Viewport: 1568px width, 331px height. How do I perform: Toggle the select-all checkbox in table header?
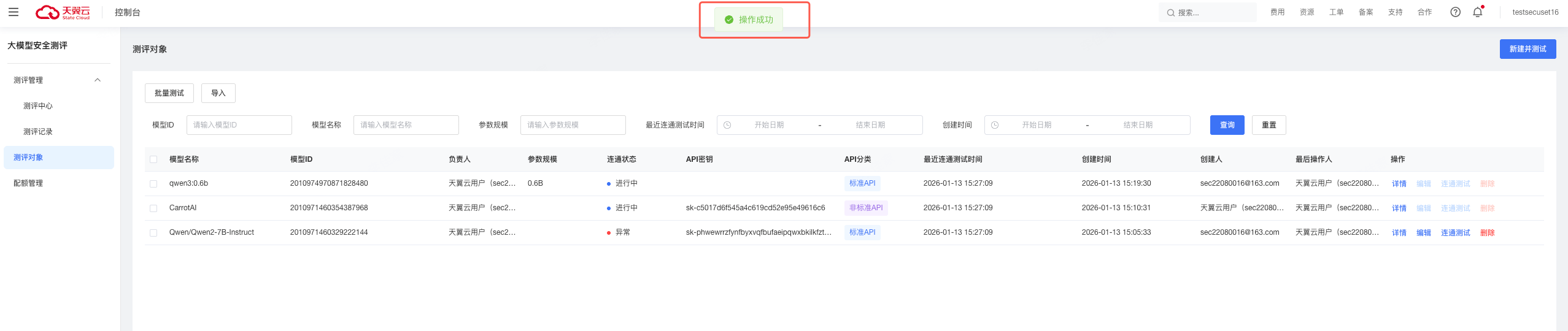coord(153,159)
